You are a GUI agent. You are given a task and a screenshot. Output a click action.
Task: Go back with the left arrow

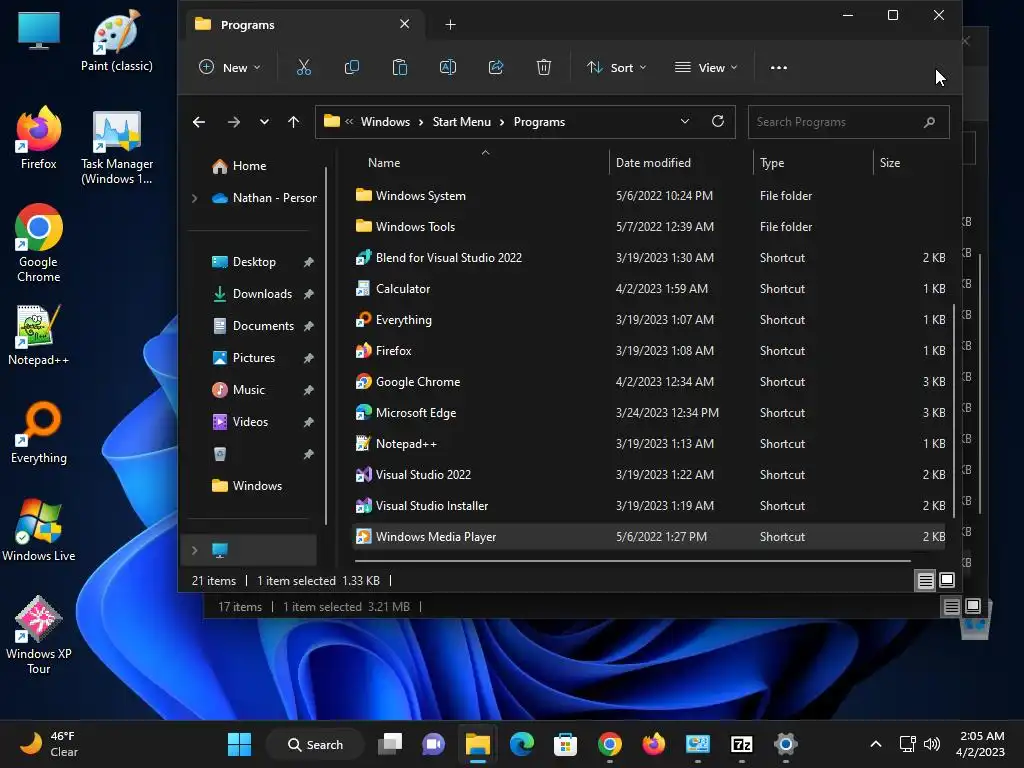[x=199, y=122]
